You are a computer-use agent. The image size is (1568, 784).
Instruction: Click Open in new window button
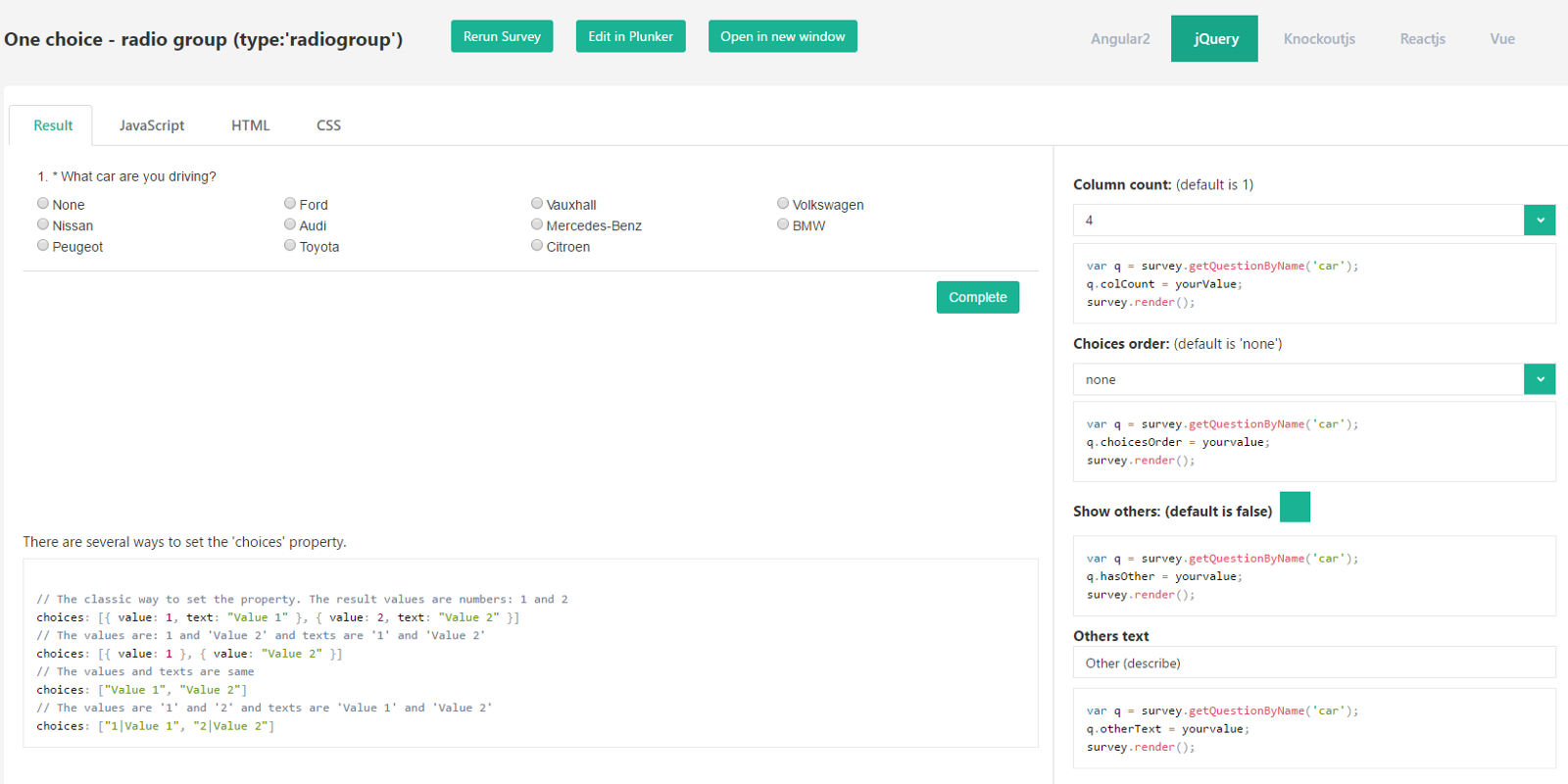tap(782, 36)
